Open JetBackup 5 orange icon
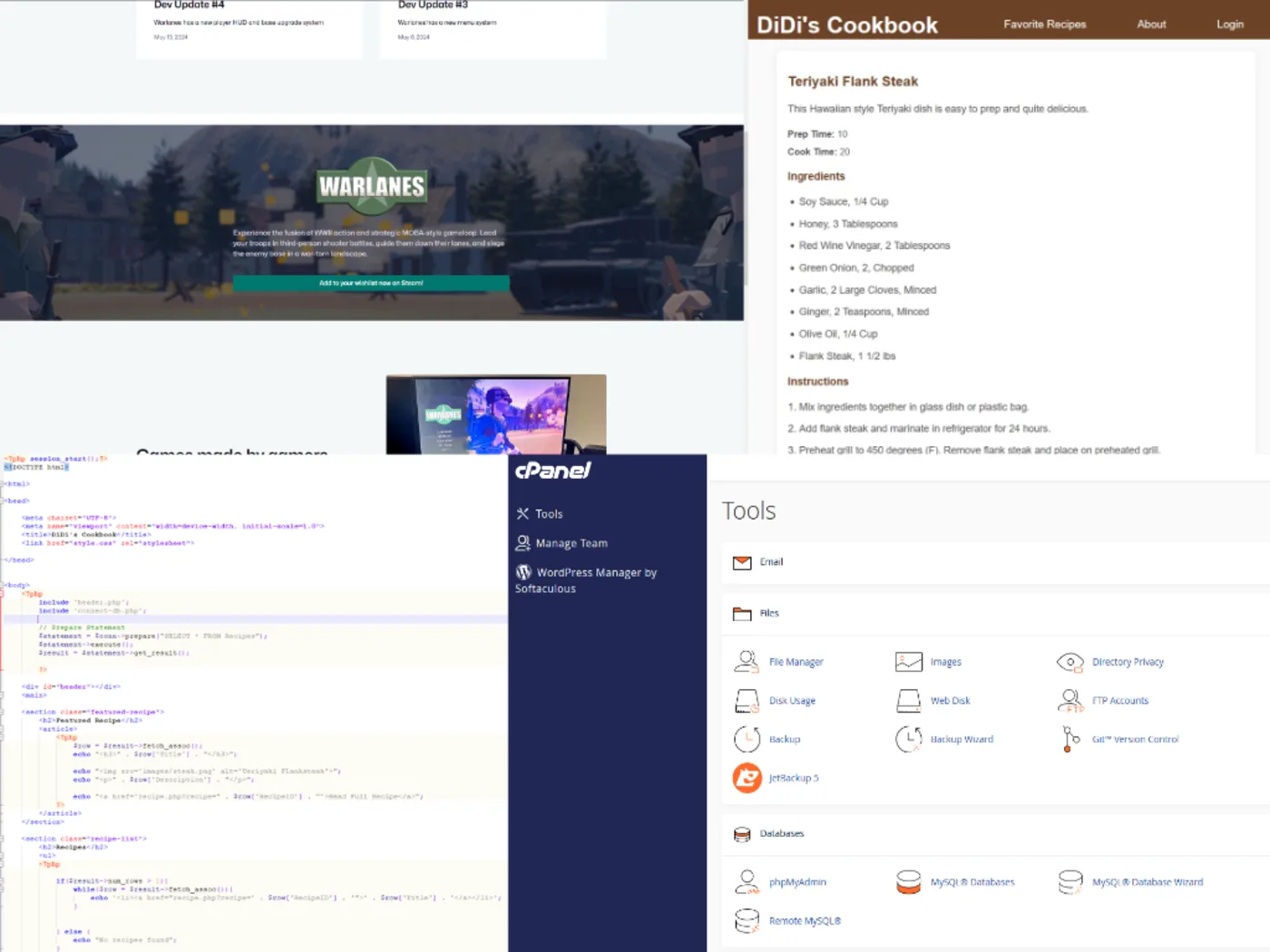 pos(747,778)
